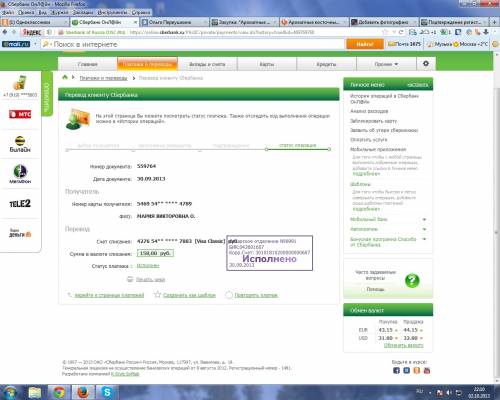Click the Повторить платеж link

[x=256, y=295]
